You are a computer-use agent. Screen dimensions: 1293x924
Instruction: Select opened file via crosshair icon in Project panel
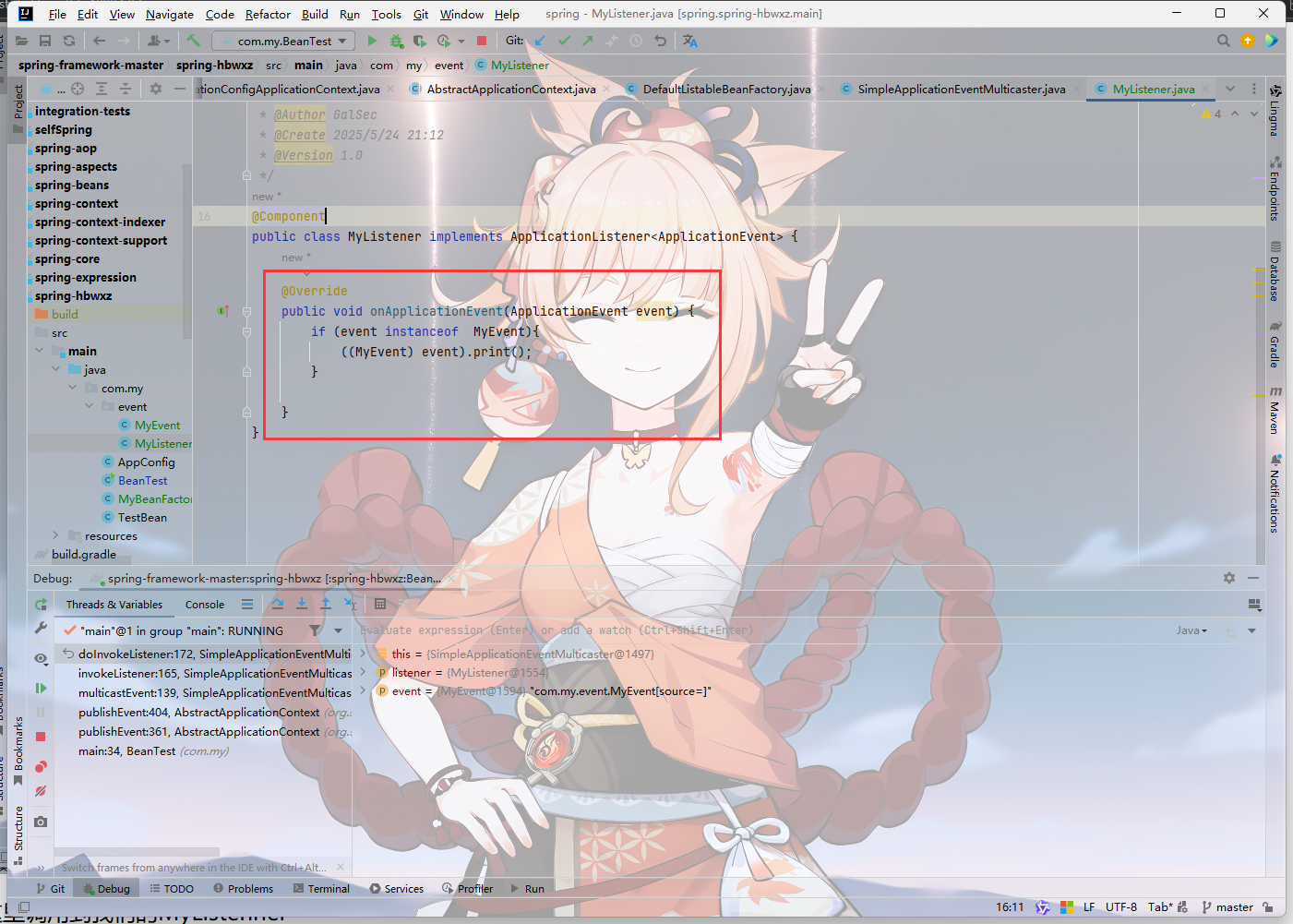[78, 89]
